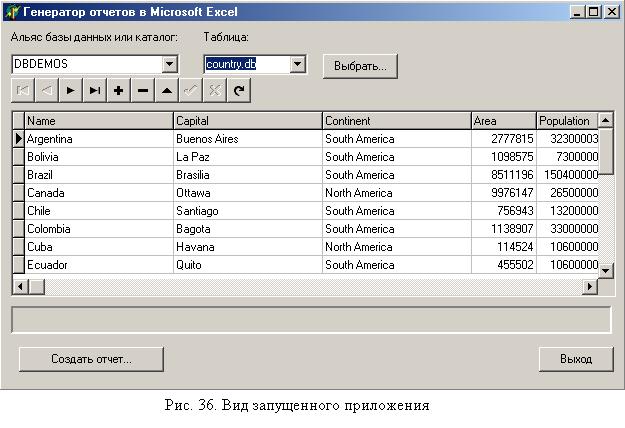The height and width of the screenshot is (428, 625).
Task: Click the row indicator beside Bolivia
Action: tap(19, 157)
